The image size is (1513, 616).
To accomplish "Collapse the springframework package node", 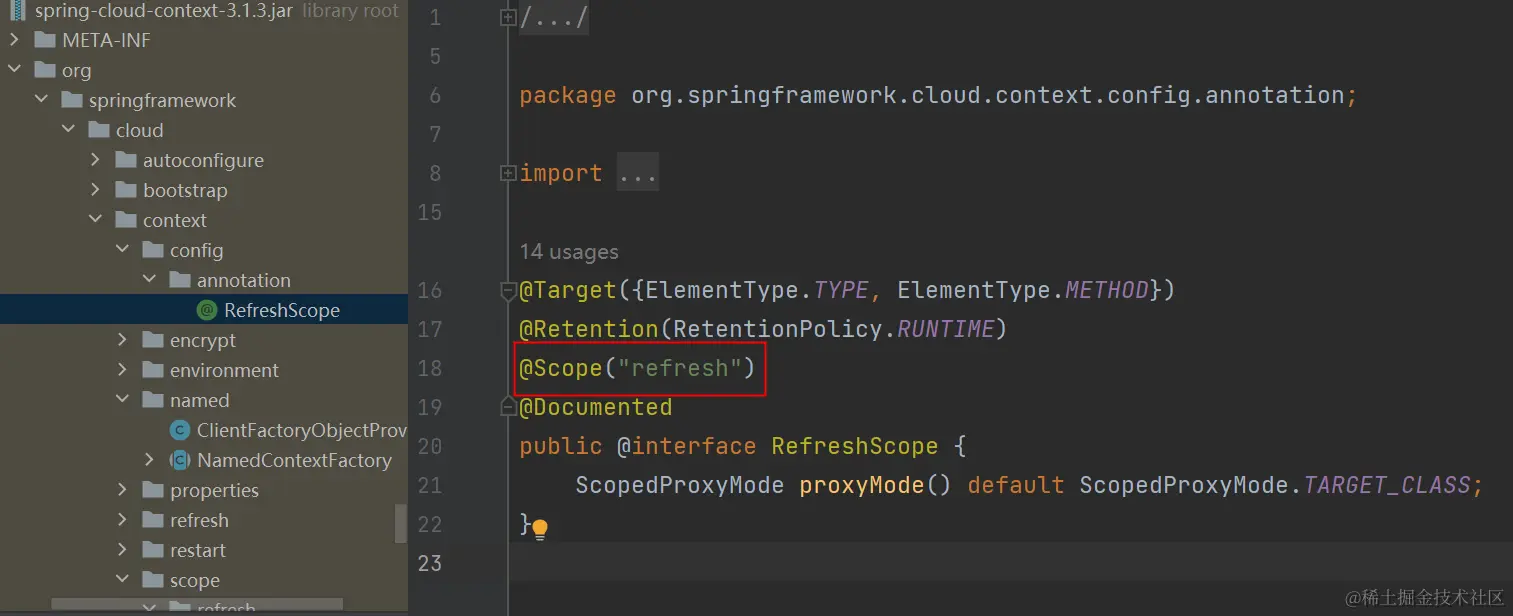I will point(41,100).
